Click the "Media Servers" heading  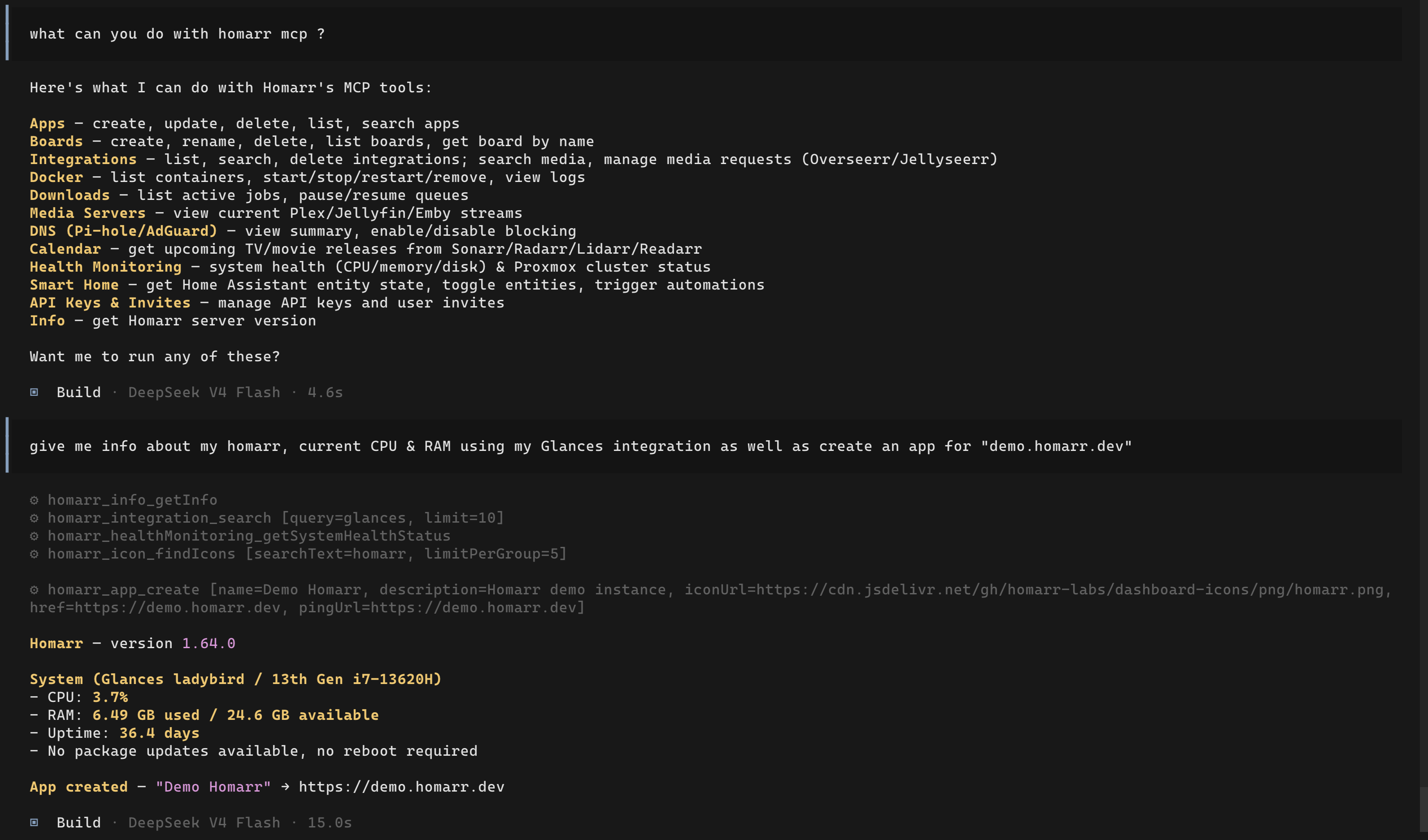pos(88,213)
